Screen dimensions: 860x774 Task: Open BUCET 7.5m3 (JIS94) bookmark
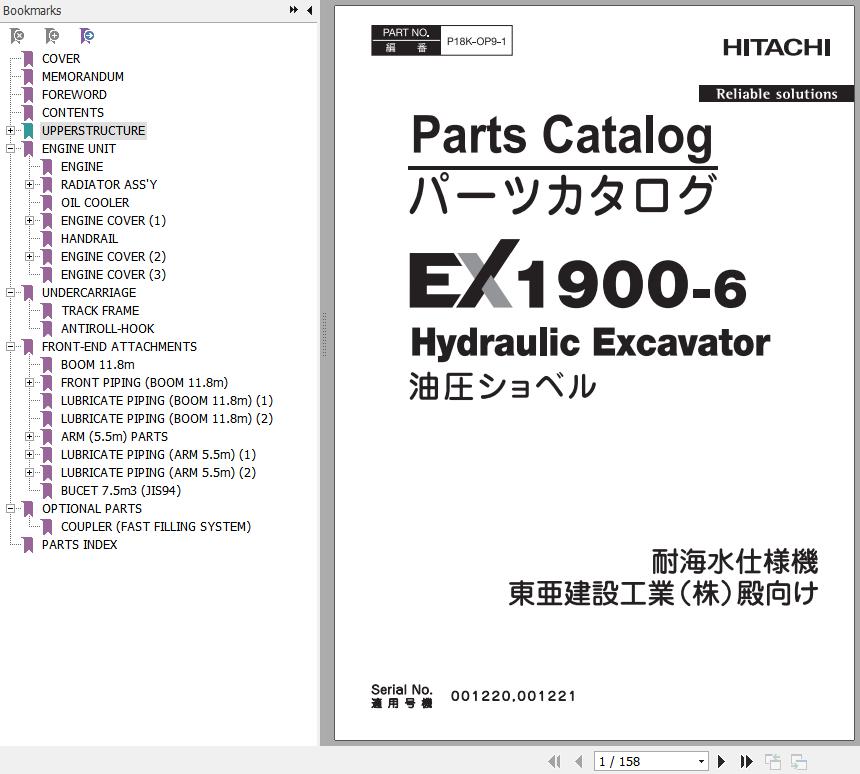[121, 490]
